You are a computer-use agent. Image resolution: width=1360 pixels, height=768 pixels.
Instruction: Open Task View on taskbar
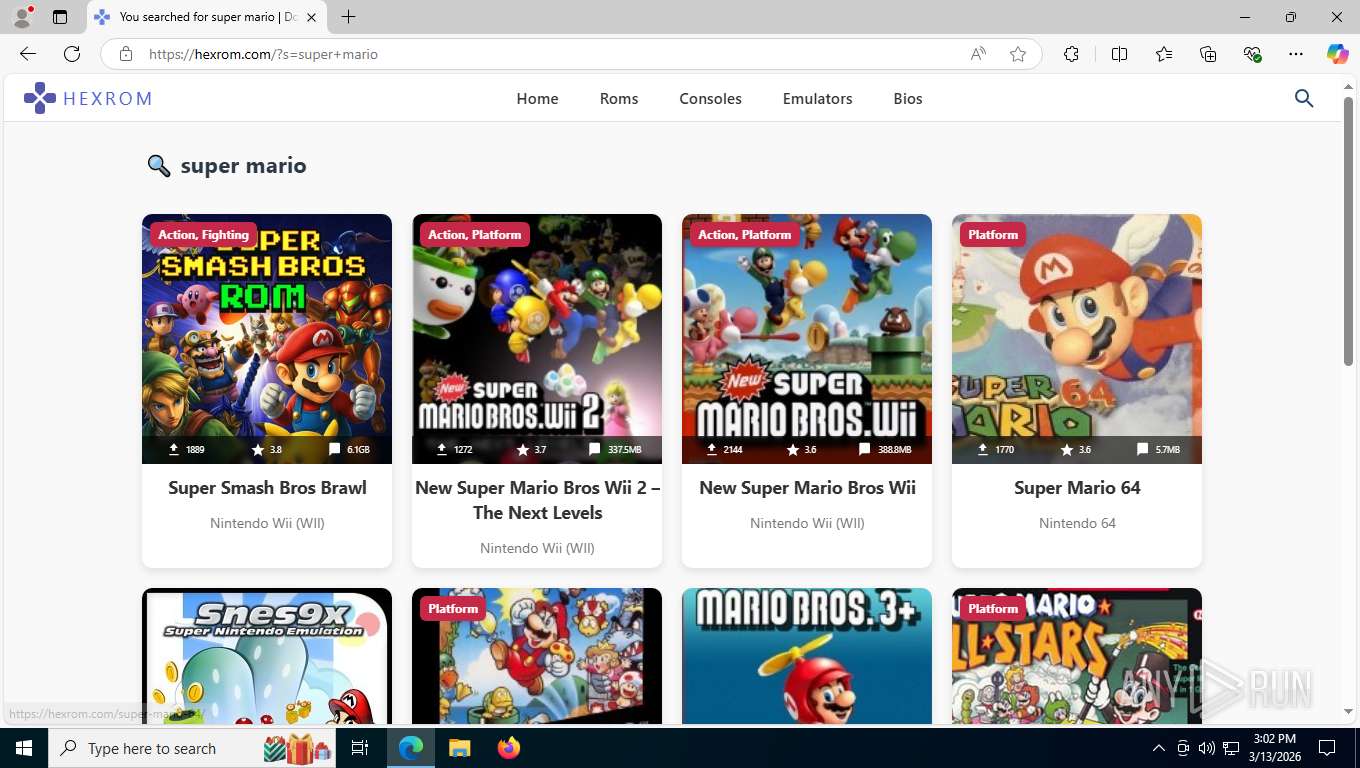360,748
